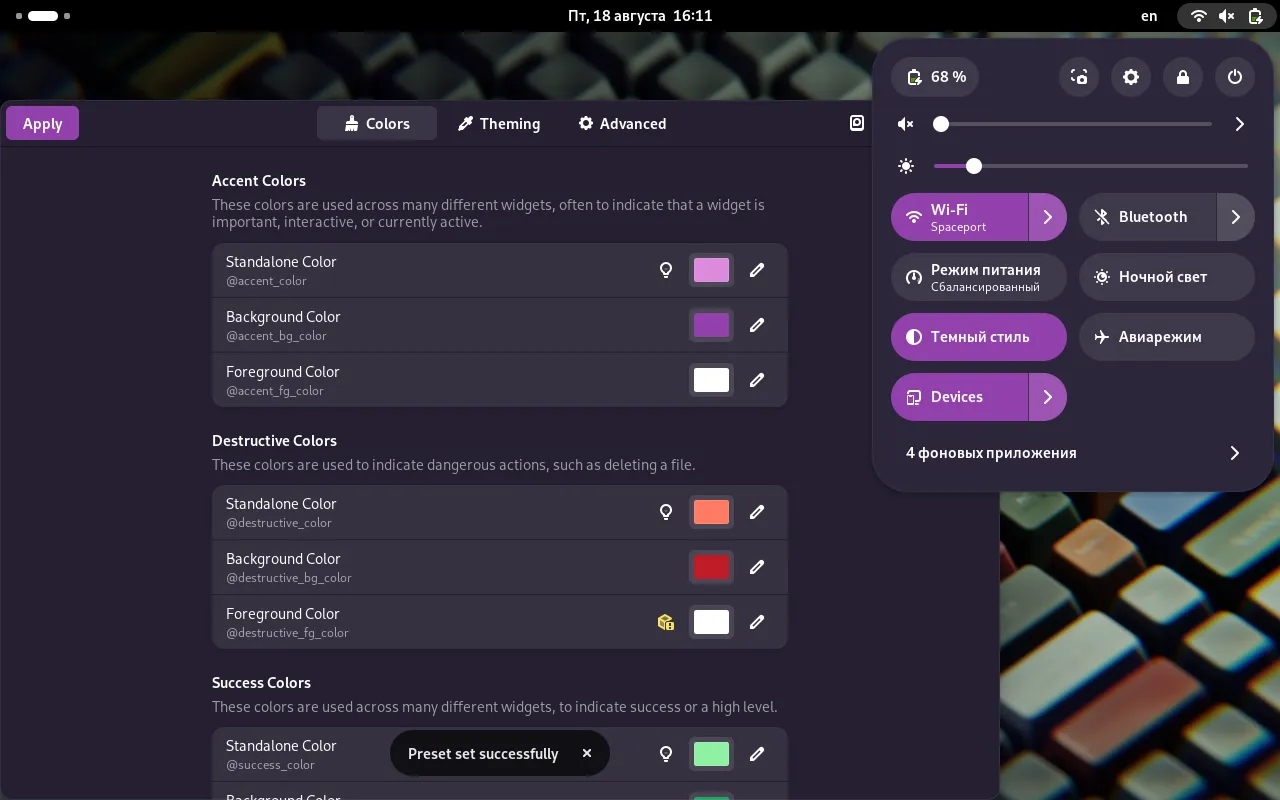The height and width of the screenshot is (800, 1280).
Task: Unmute using the volume speaker icon
Action: 906,124
